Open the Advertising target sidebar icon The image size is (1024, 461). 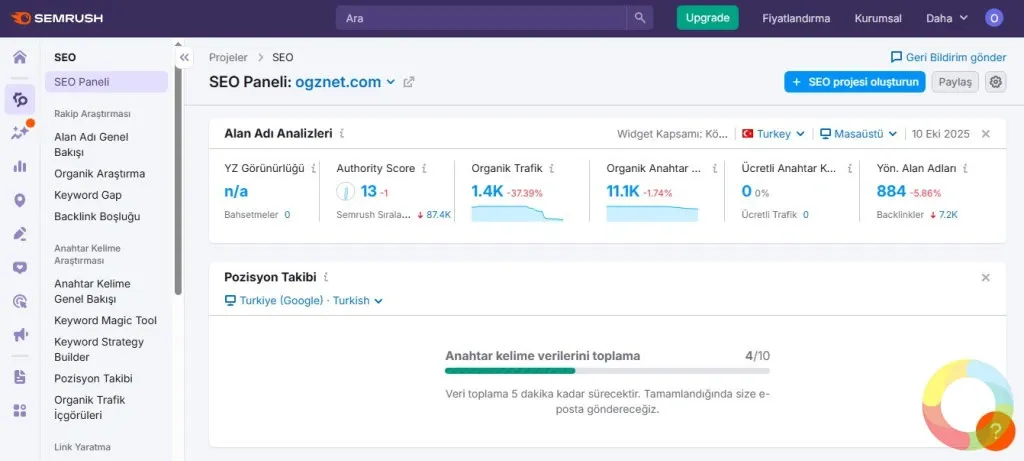point(20,302)
